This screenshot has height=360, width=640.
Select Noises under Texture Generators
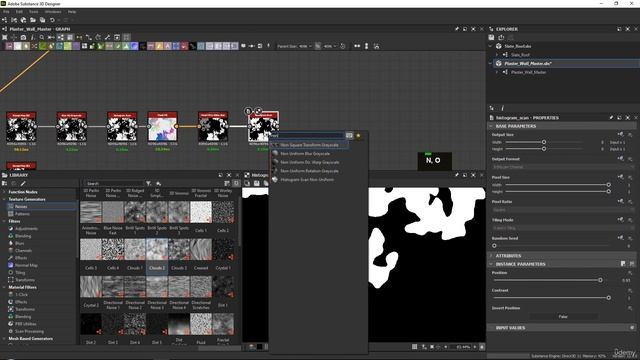(x=21, y=207)
